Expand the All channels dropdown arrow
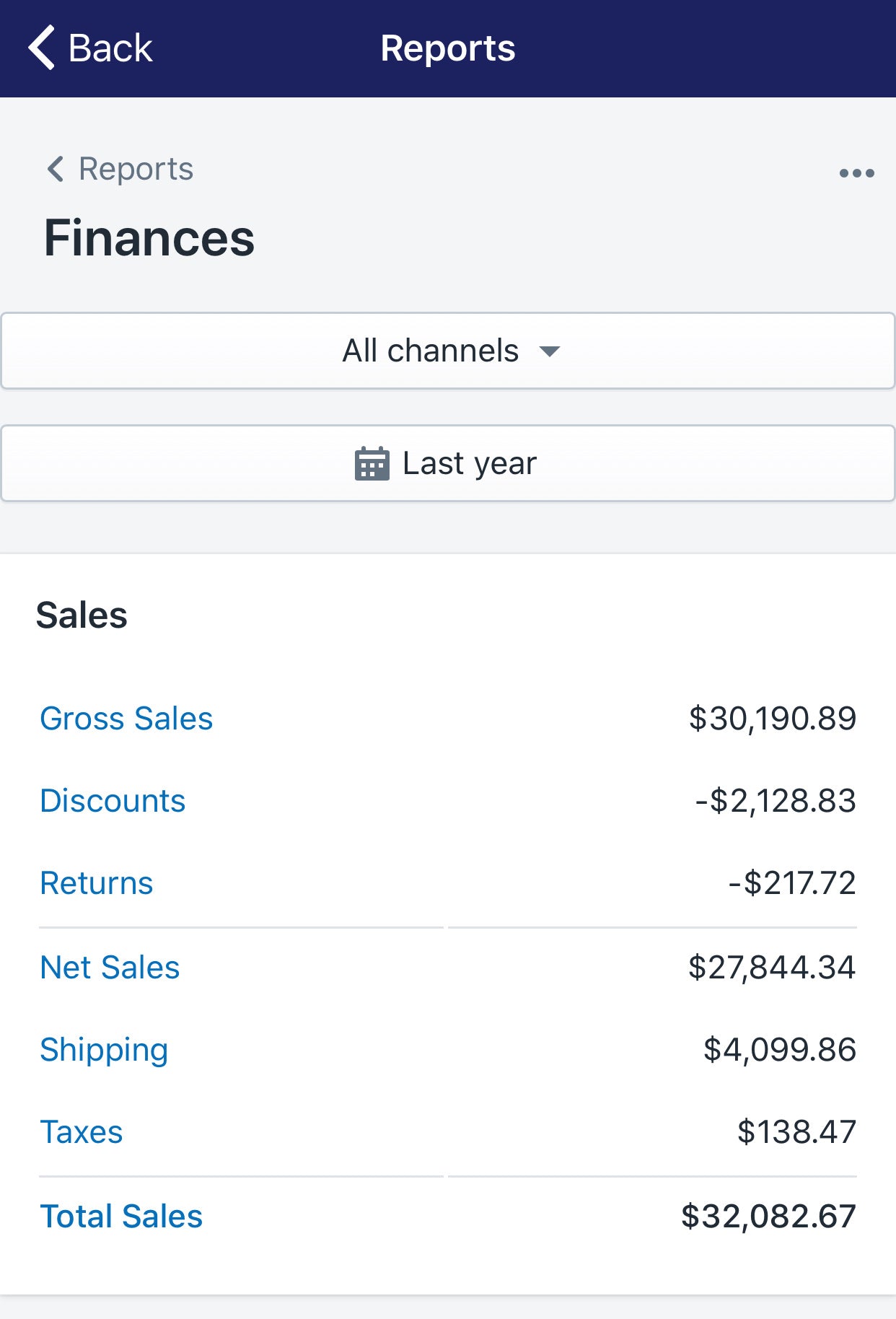Screen dimensions: 896x1319 [550, 353]
